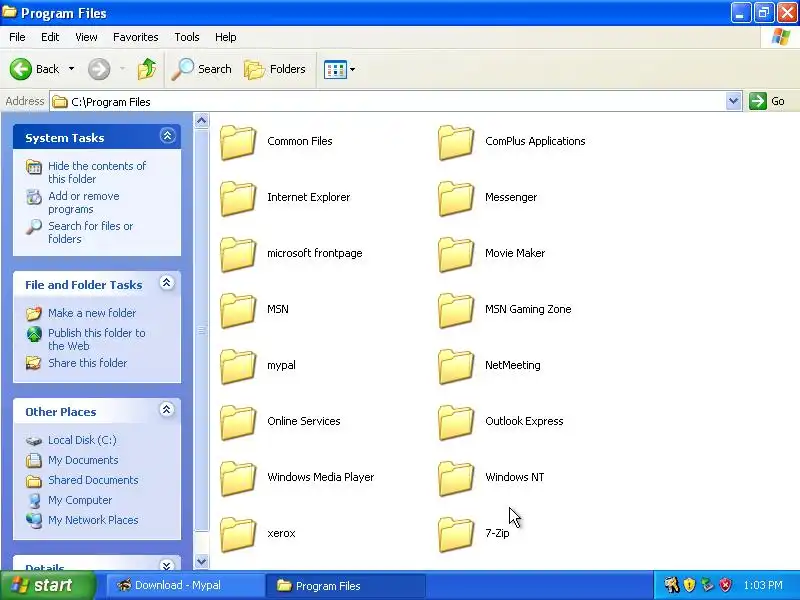Select the Outlook Express folder icon
800x600 pixels.
456,423
